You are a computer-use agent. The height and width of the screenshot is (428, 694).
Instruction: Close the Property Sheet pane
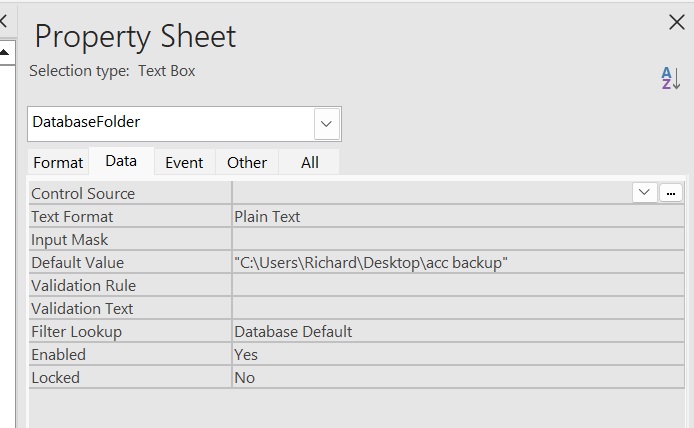tap(676, 23)
